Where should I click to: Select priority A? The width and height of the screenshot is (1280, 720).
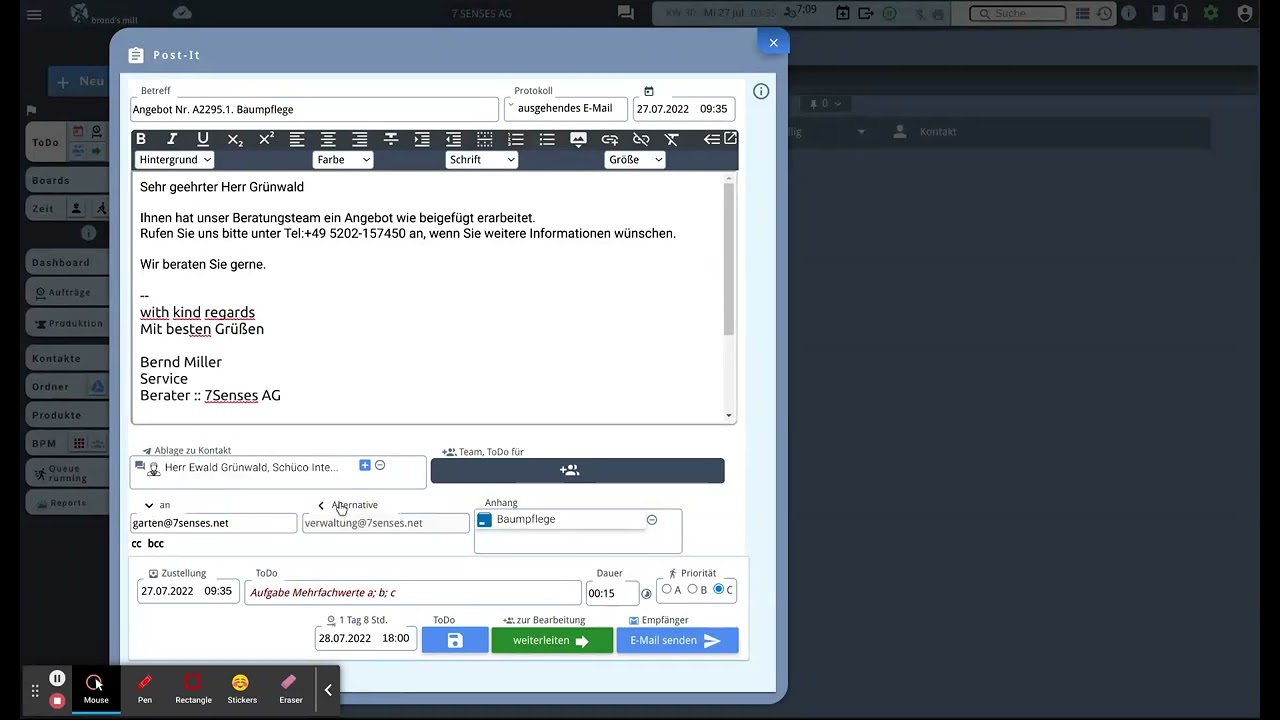[x=667, y=589]
